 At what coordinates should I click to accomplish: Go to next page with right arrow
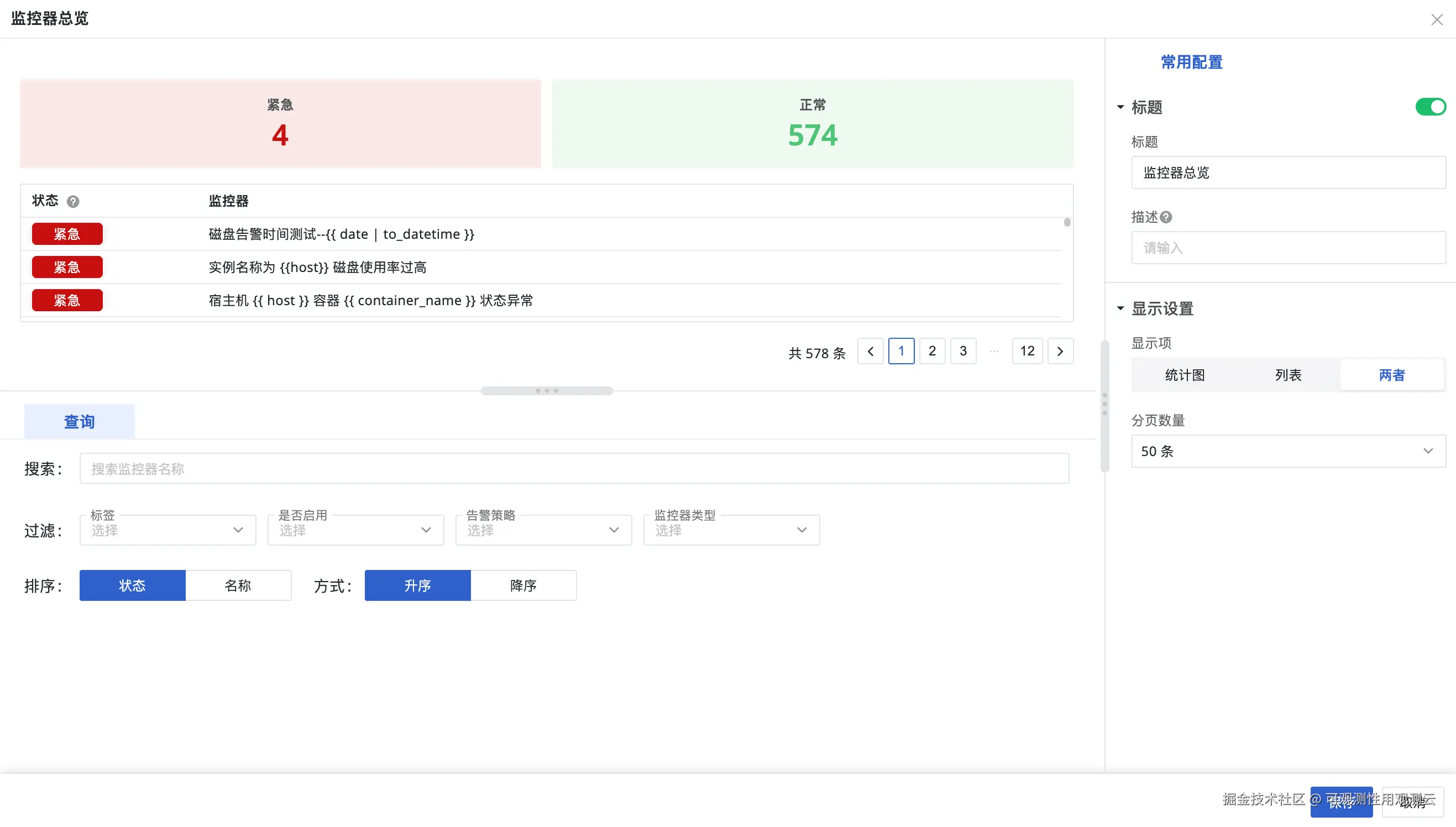pos(1060,351)
